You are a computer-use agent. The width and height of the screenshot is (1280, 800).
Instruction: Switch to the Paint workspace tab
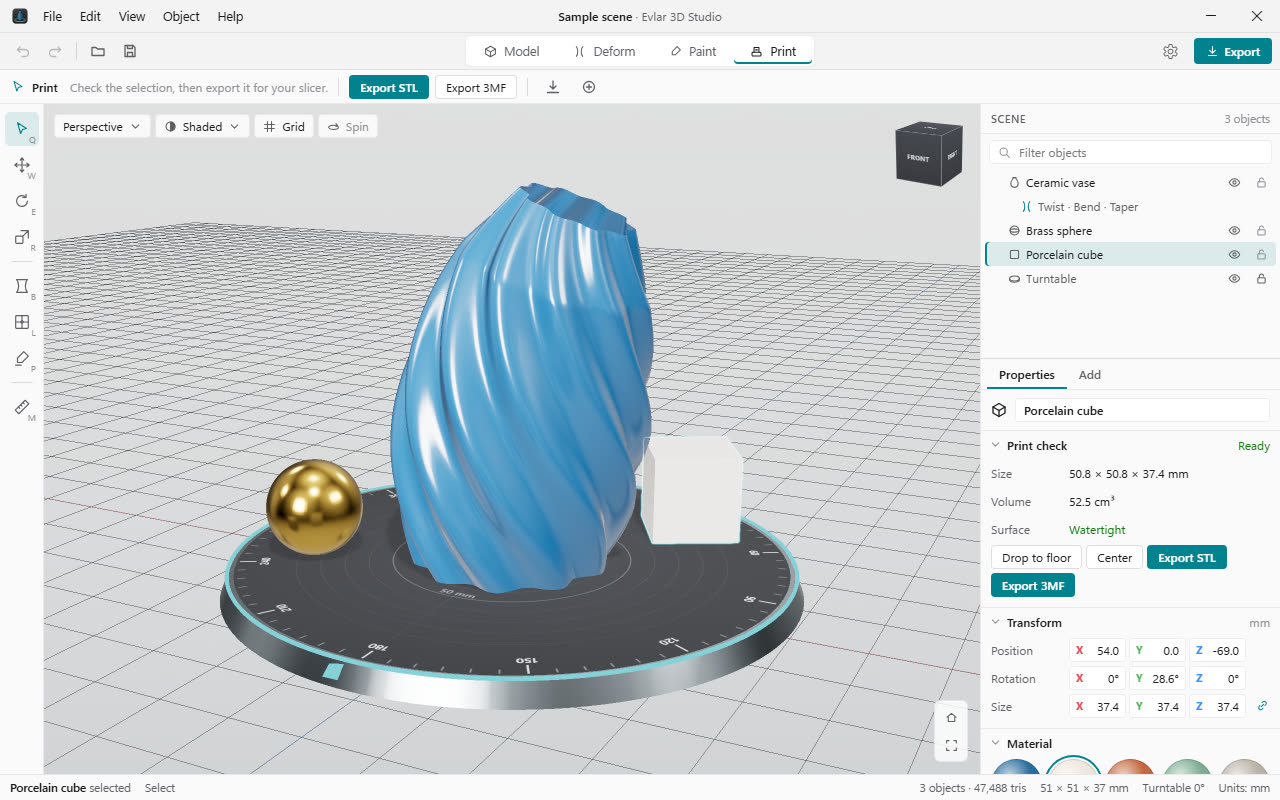(x=693, y=51)
